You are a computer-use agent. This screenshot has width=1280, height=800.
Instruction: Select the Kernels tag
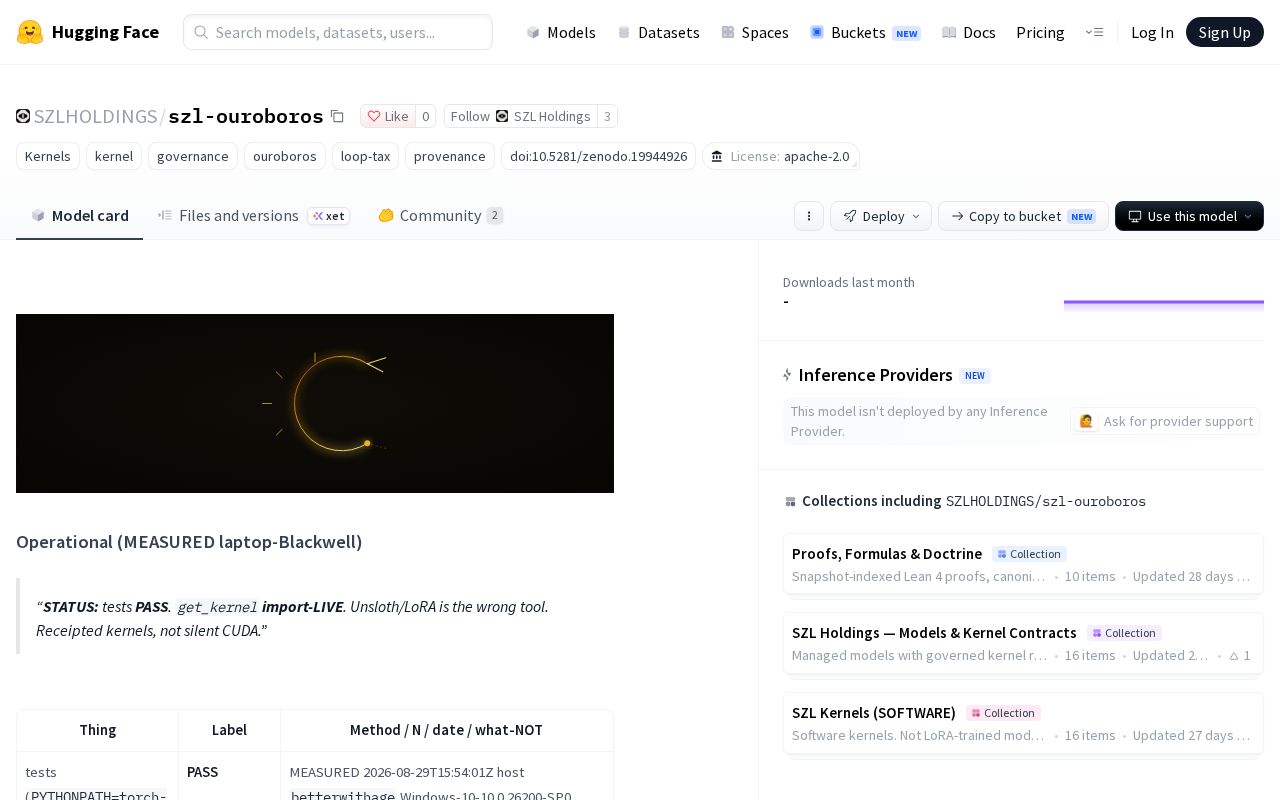tap(48, 156)
